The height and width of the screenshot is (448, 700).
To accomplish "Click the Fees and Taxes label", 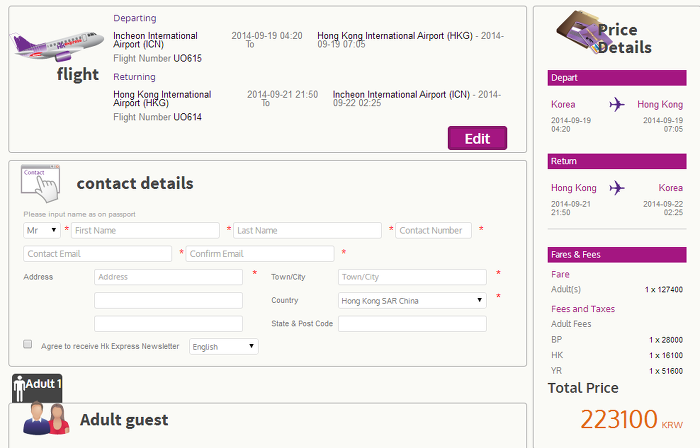I will [x=583, y=309].
